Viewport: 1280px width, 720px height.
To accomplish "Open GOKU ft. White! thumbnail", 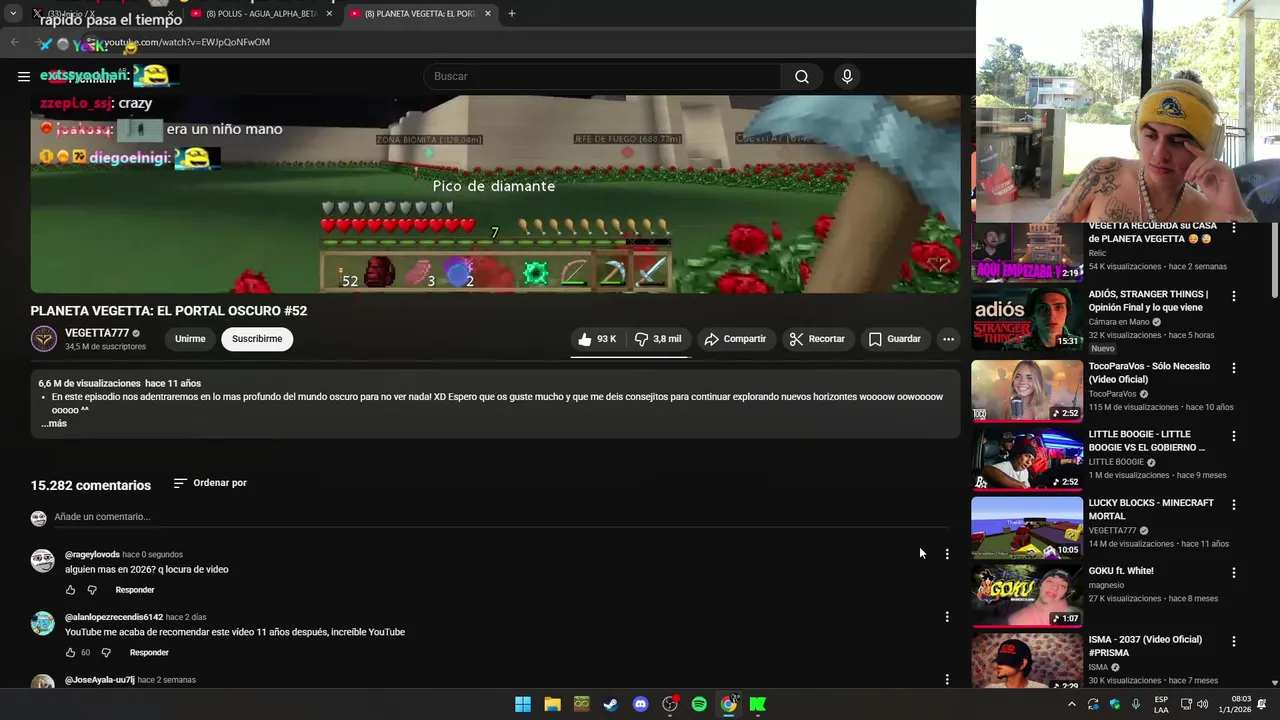I will tap(1027, 596).
